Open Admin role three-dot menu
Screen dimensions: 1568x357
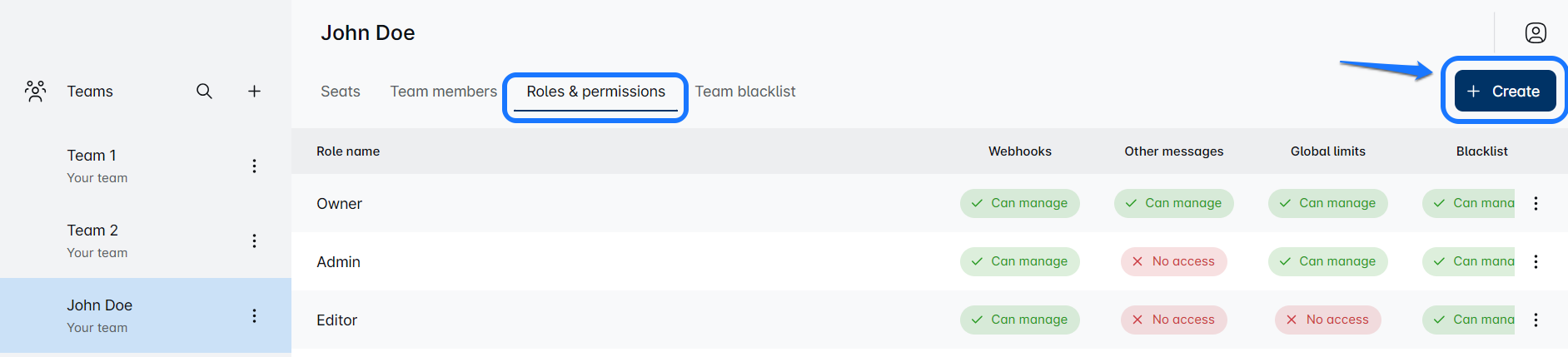pyautogui.click(x=1536, y=261)
